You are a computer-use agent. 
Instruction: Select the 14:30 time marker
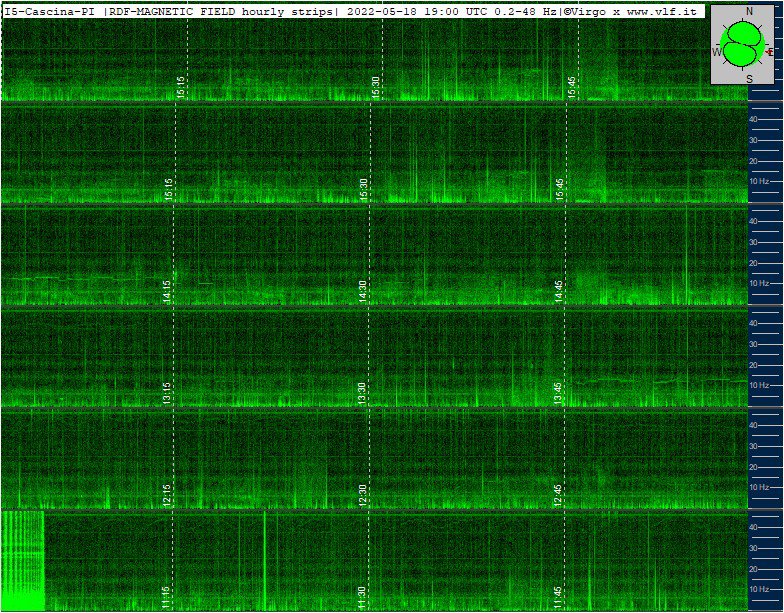363,290
